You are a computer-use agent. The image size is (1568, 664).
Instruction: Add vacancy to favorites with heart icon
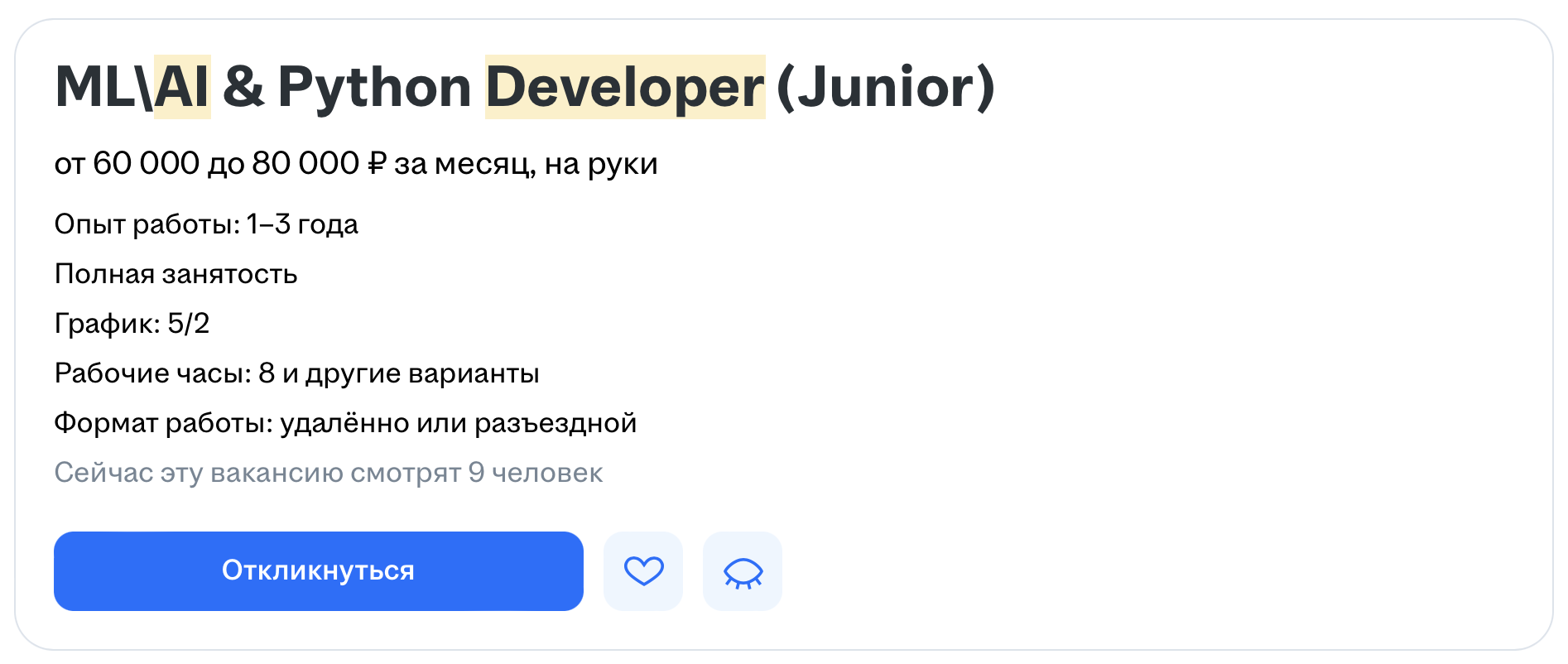pos(643,571)
